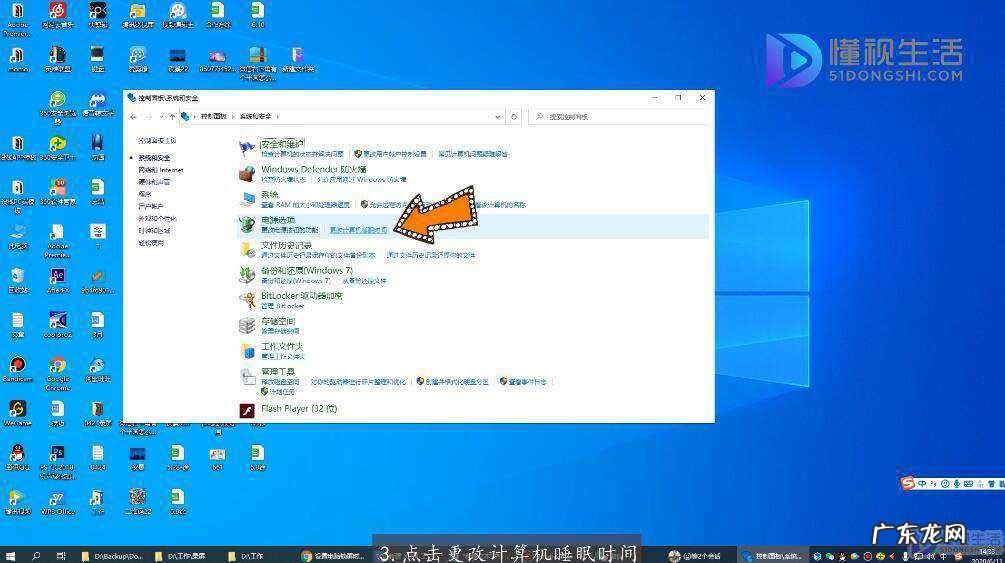Open the Work Folders icon
Image resolution: width=1005 pixels, height=563 pixels.
coord(247,351)
